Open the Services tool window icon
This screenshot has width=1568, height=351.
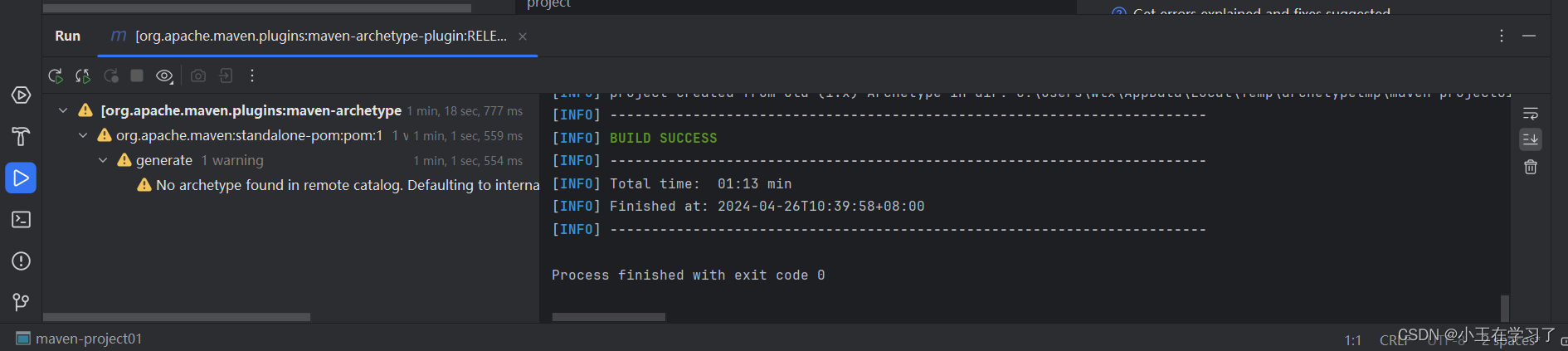[21, 95]
